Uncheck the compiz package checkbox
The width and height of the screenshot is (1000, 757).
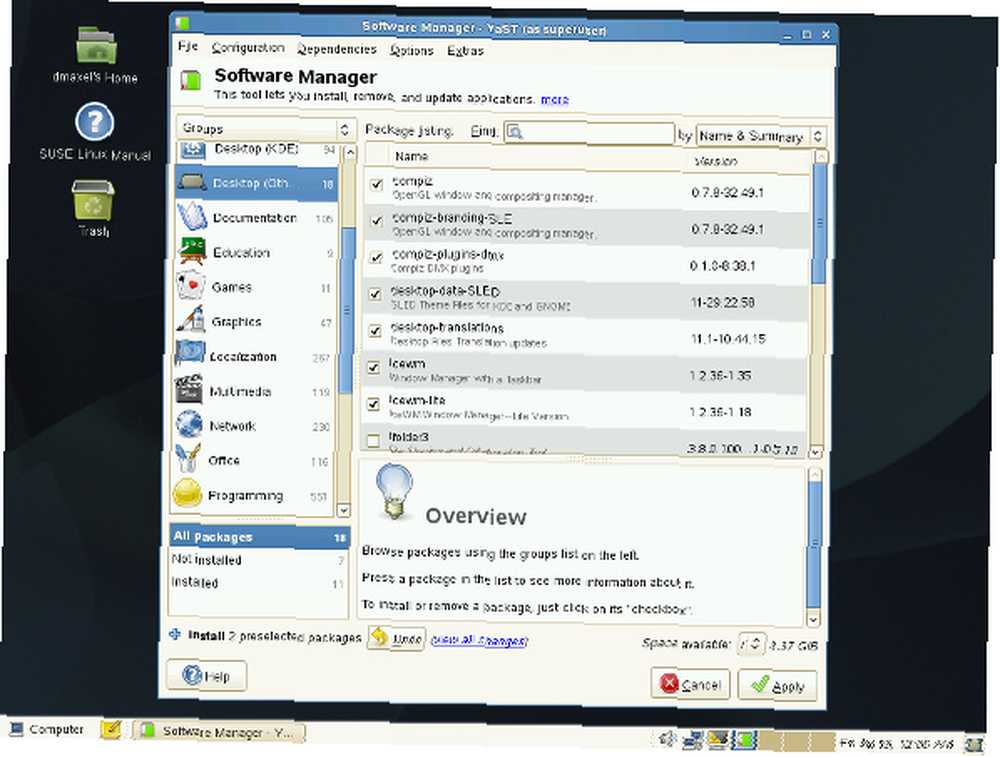[376, 184]
